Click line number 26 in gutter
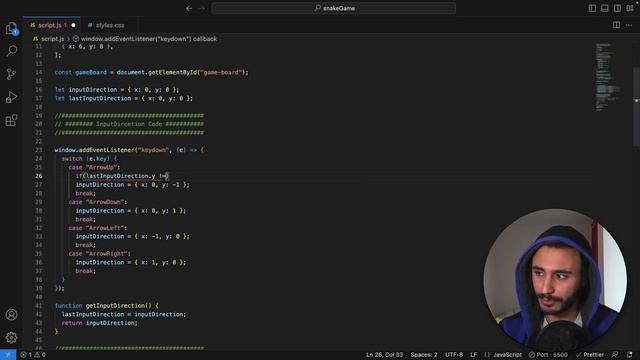Viewport: 640px width, 360px height. coord(38,176)
